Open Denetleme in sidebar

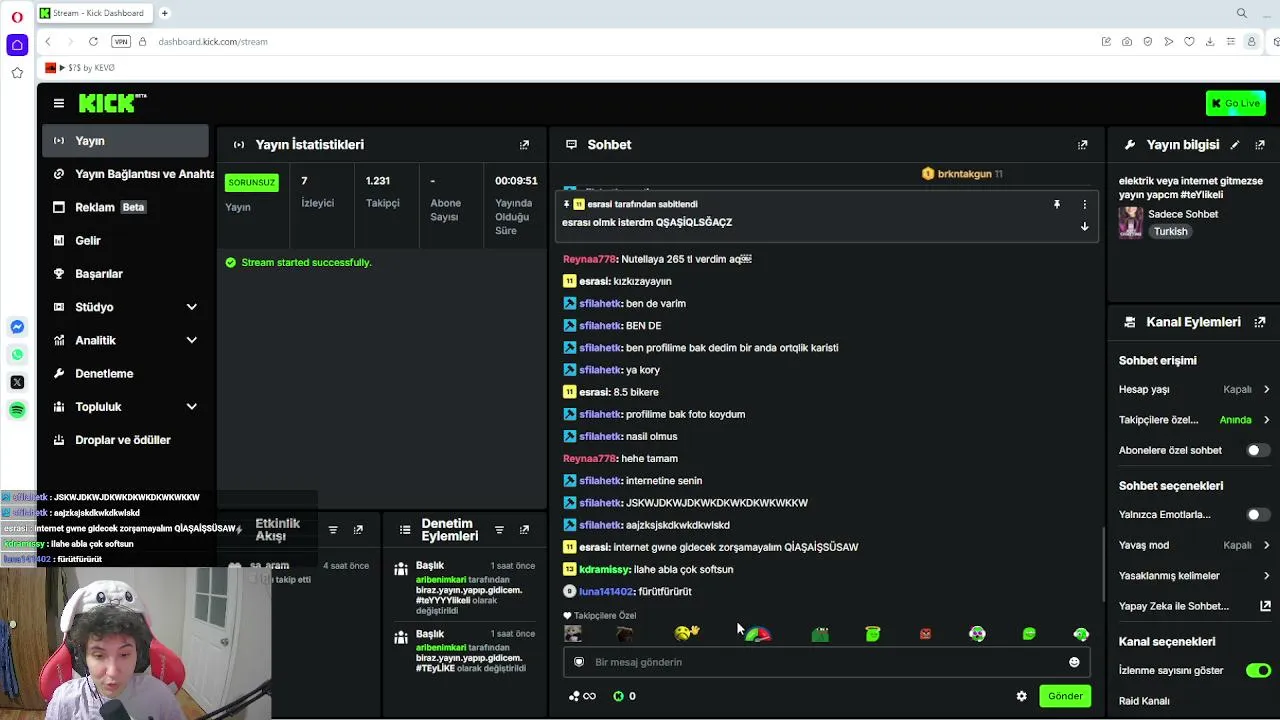125,373
